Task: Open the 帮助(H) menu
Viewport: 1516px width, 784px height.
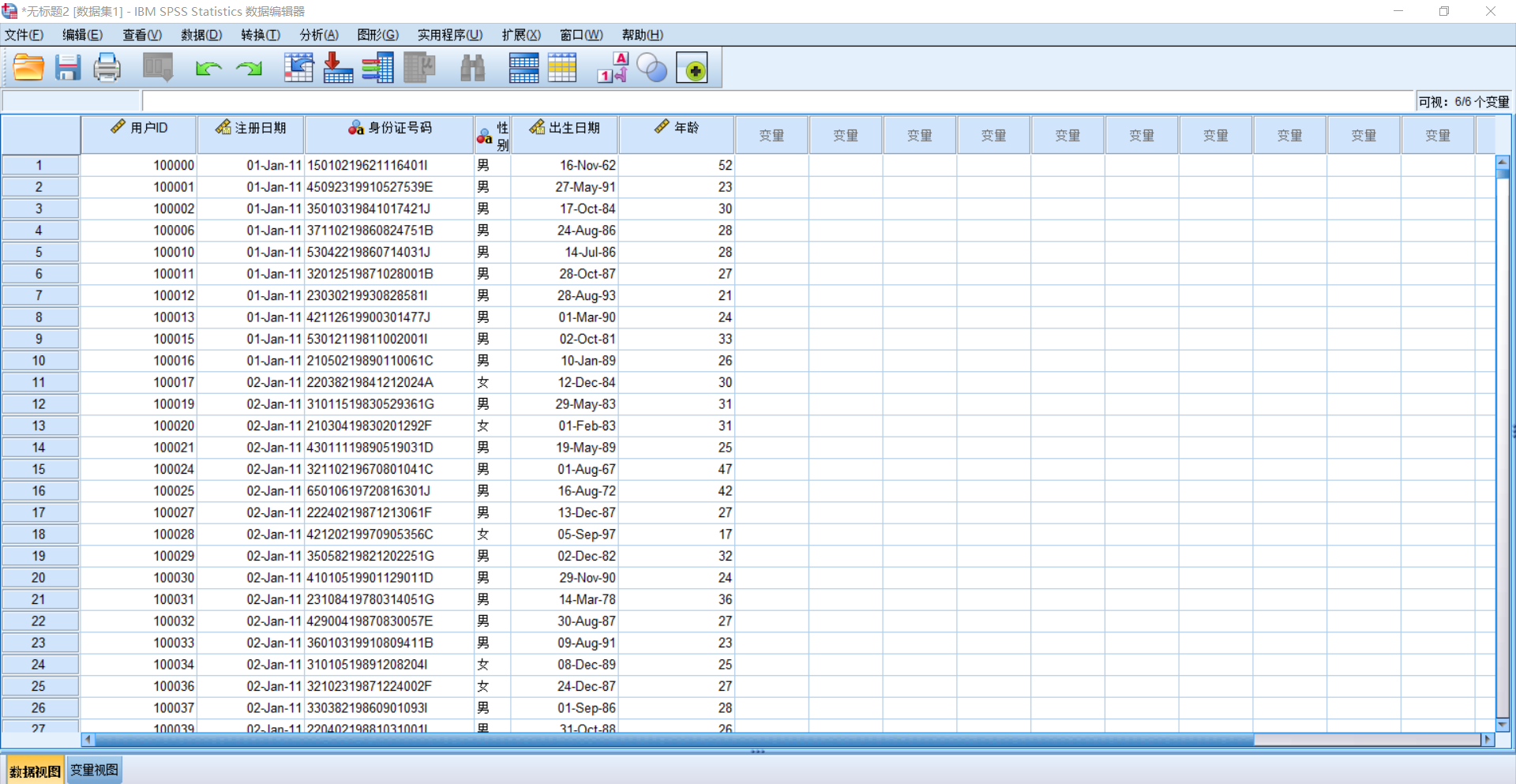Action: click(642, 35)
